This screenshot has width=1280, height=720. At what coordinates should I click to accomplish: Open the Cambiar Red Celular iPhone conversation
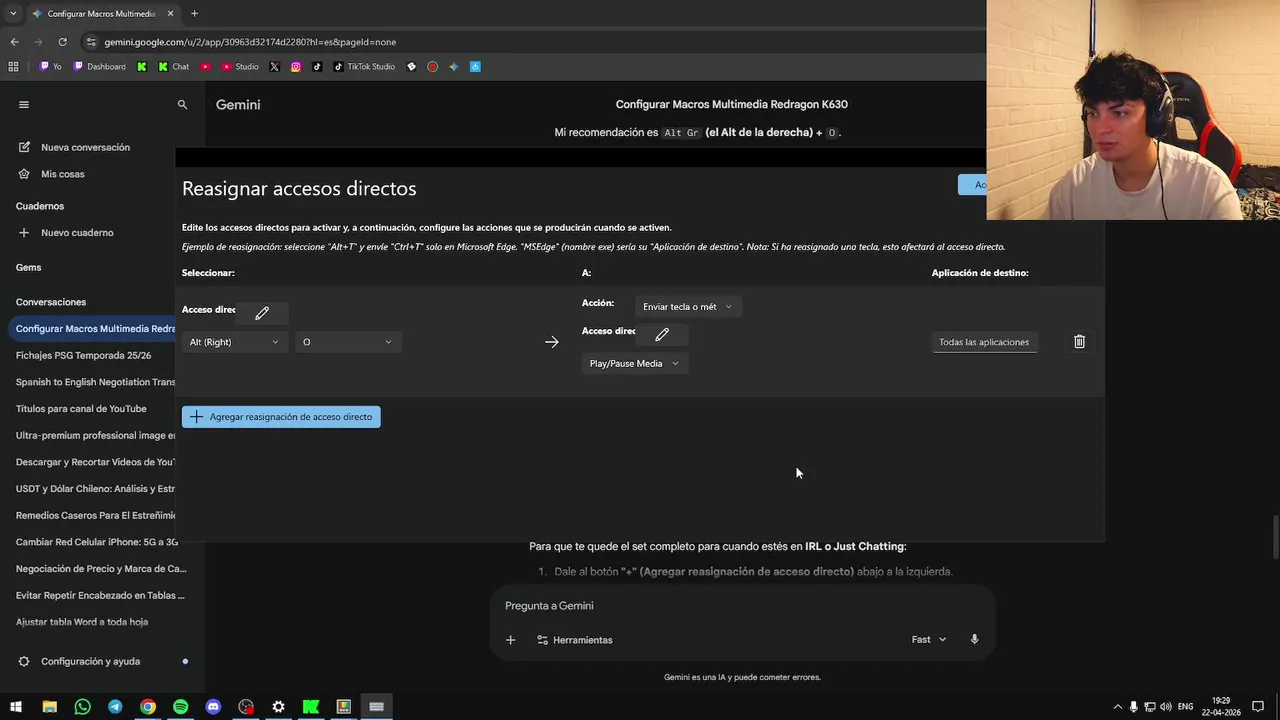96,542
